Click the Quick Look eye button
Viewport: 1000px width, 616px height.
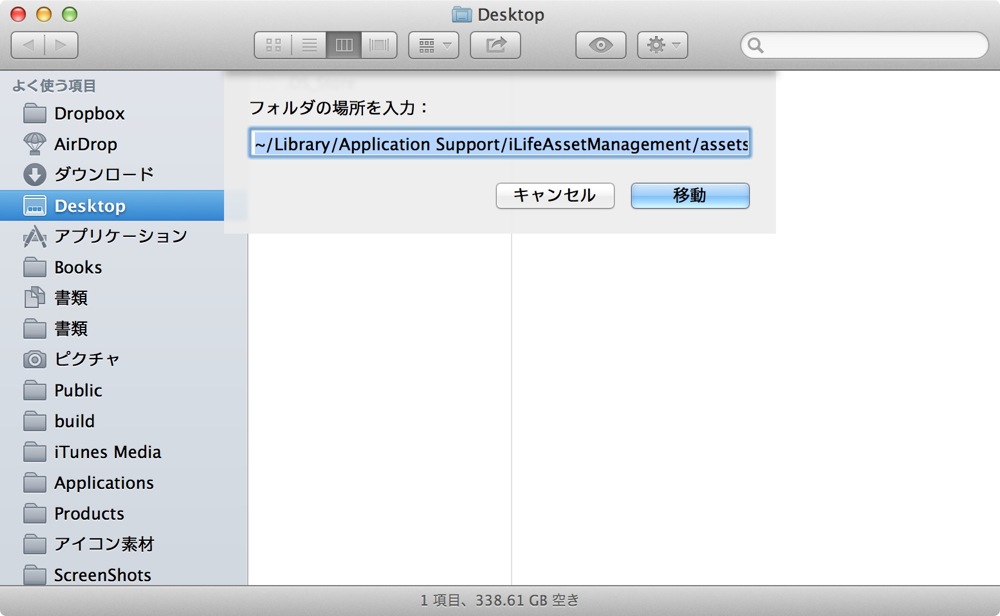tap(601, 45)
